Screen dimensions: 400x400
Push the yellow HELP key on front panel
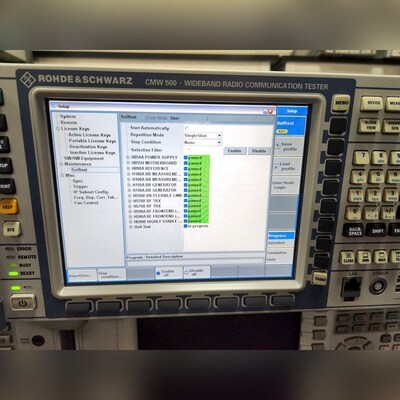tap(9, 206)
